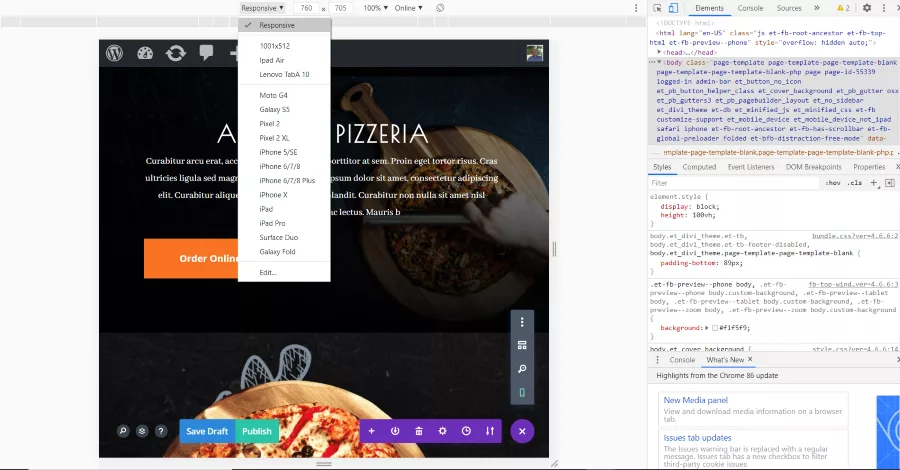900x470 pixels.
Task: Click the #f1f5f9 color swatch
Action: point(715,328)
